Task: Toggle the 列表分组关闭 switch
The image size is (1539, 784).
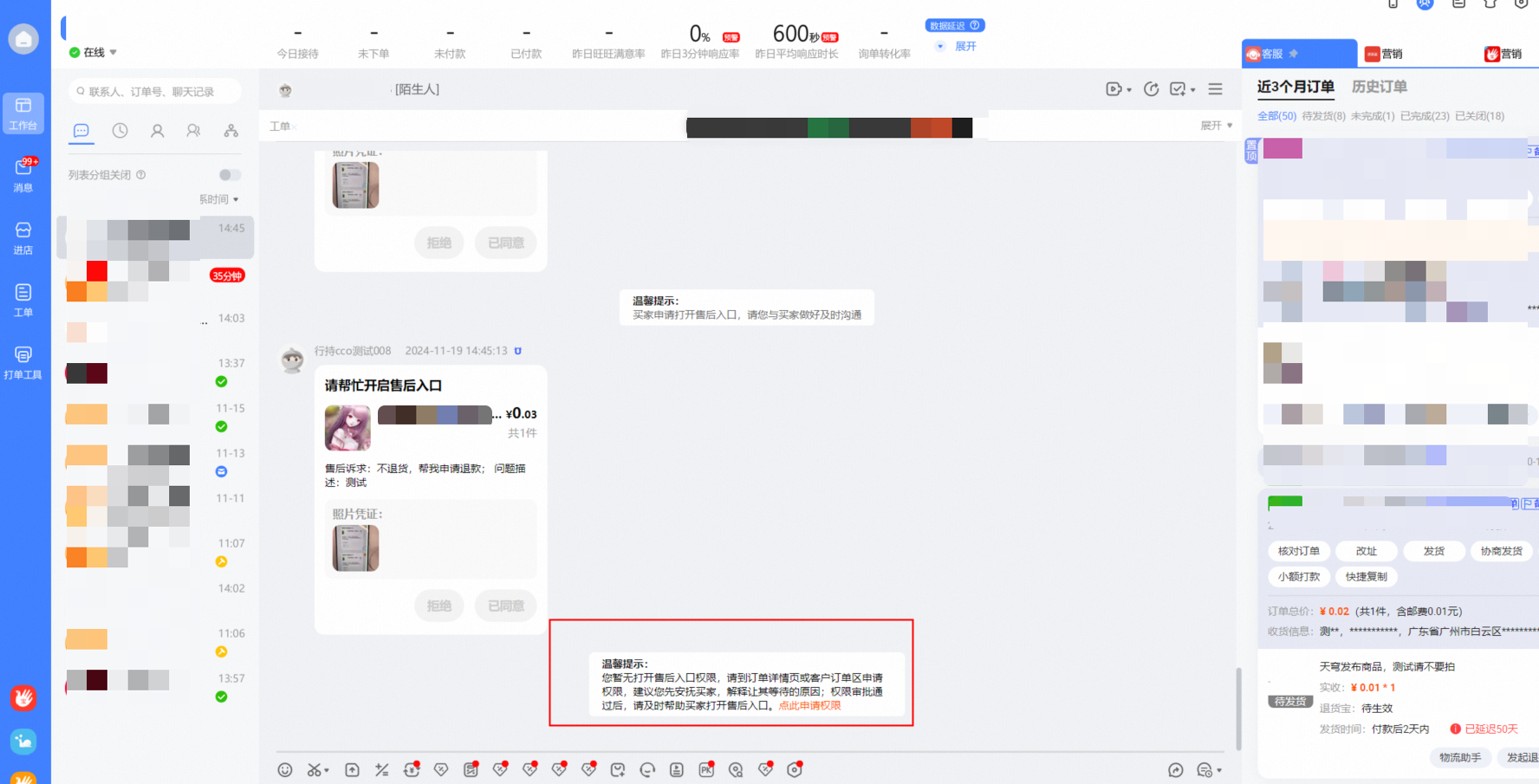Action: point(229,174)
